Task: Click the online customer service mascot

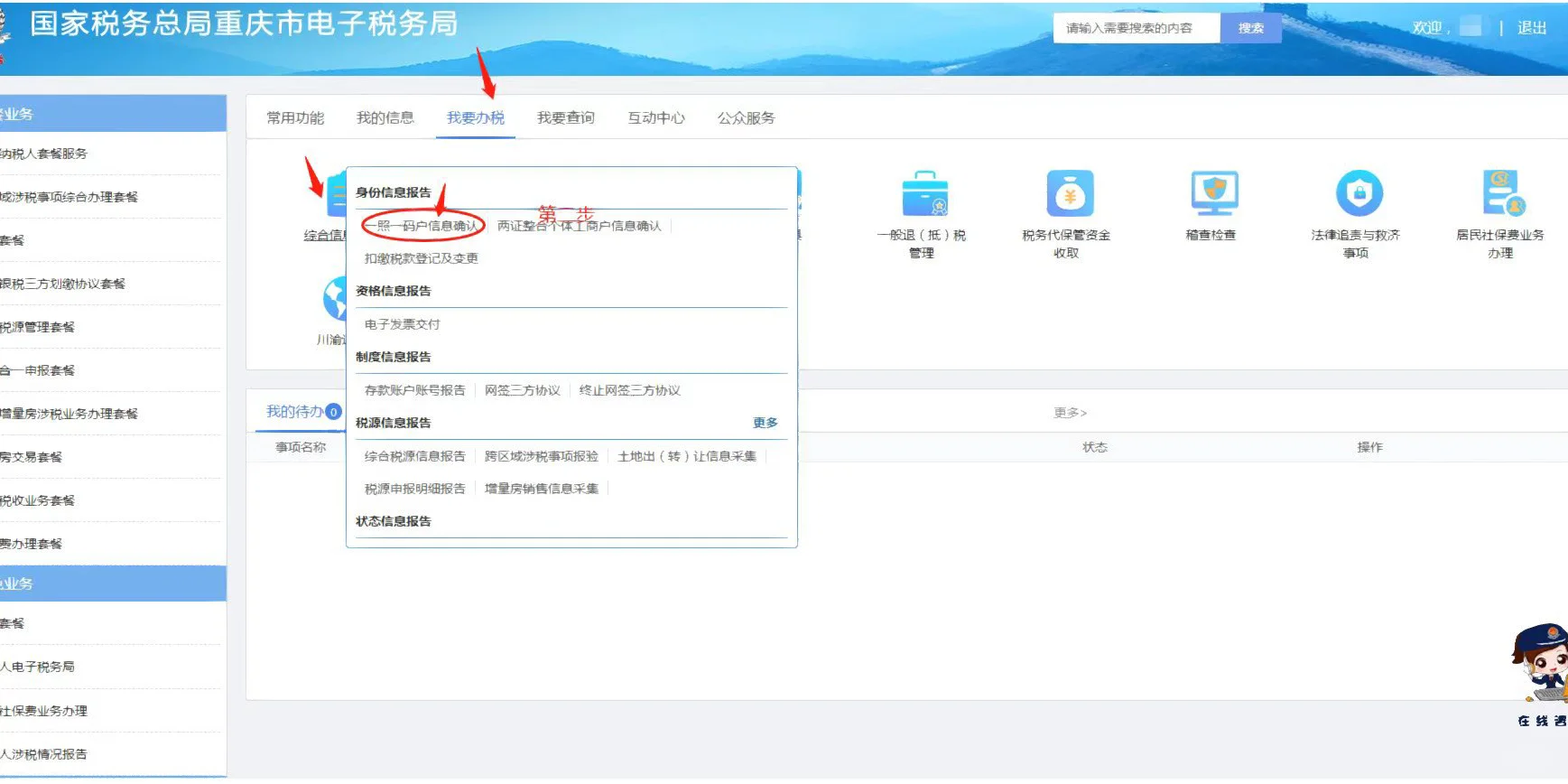Action: [x=1542, y=665]
